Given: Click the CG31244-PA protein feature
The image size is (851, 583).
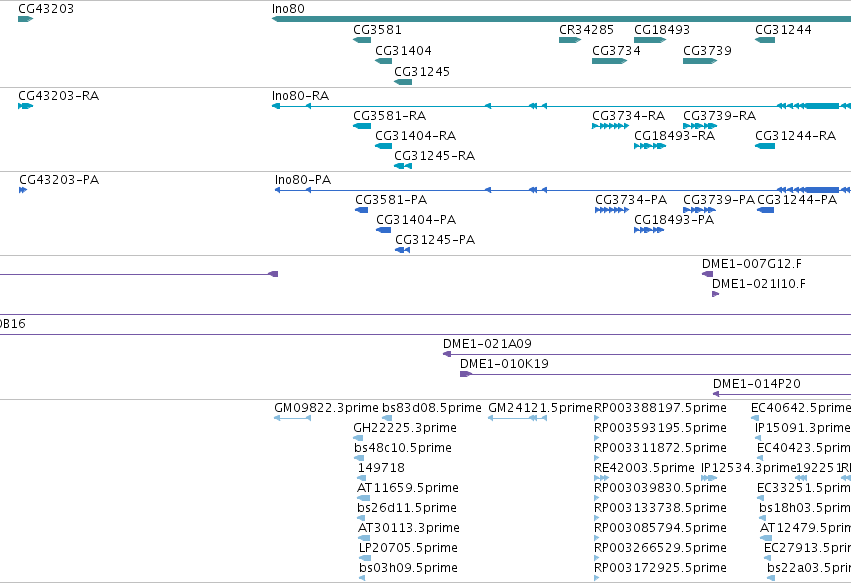Looking at the screenshot, I should 766,210.
